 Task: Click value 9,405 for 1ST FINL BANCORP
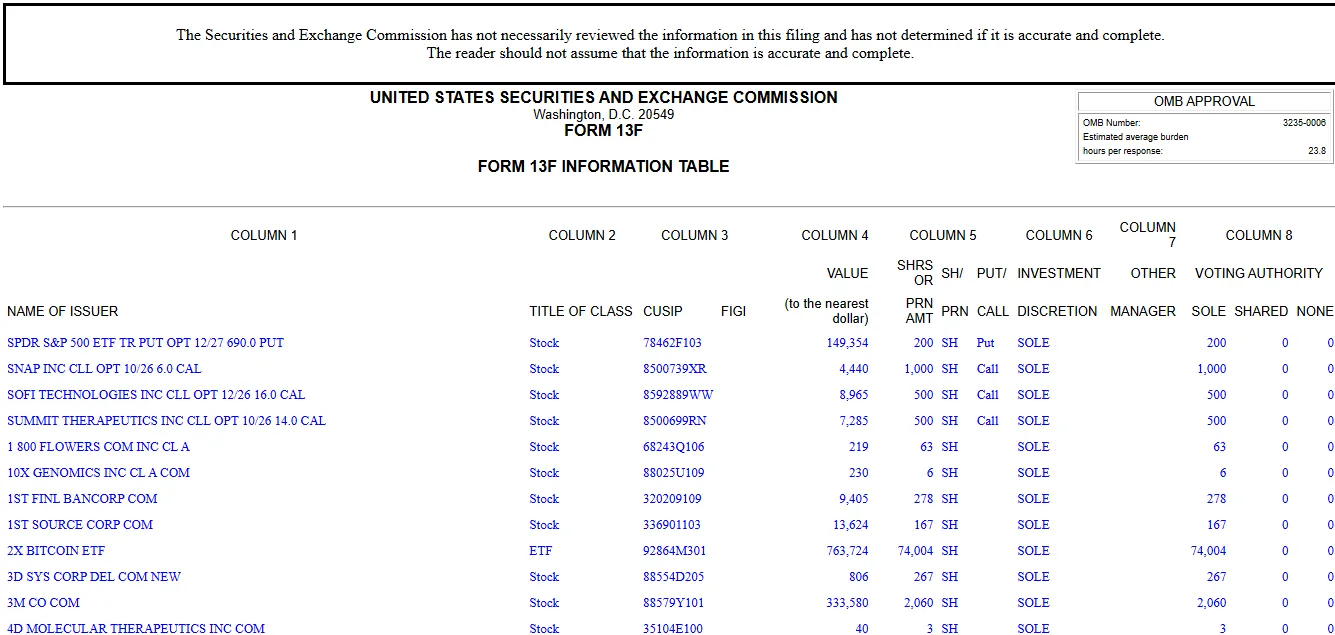click(854, 499)
